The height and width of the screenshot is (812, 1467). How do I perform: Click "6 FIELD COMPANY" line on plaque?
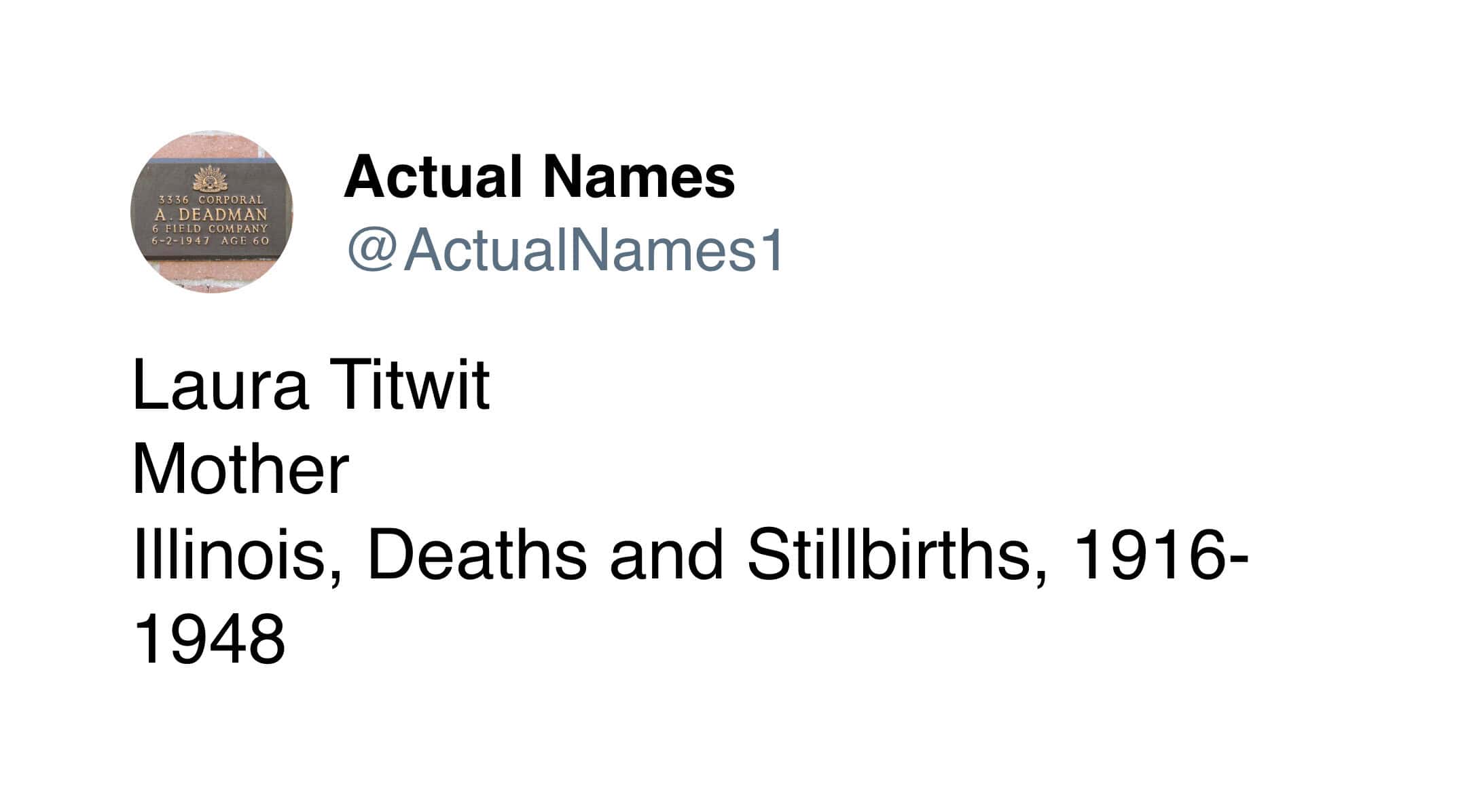pos(211,229)
